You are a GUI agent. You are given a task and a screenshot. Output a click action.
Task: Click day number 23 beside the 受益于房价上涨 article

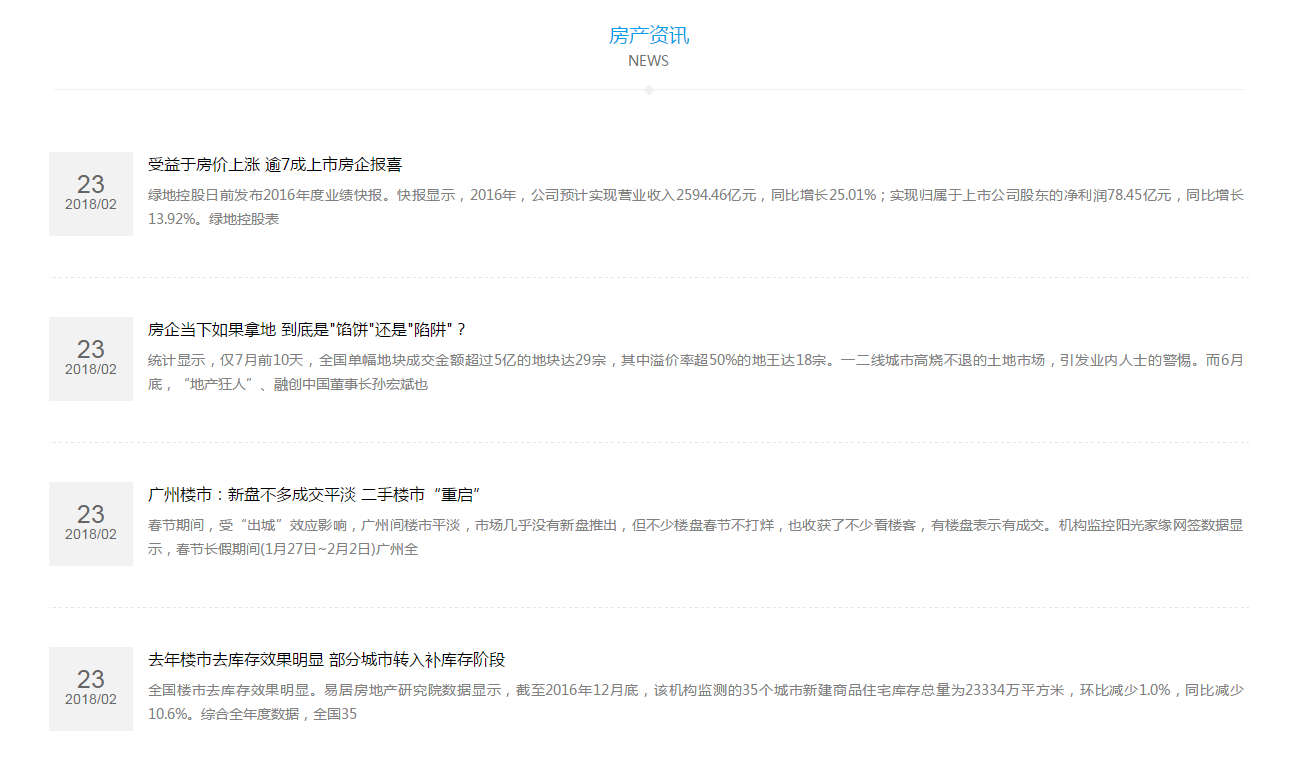(91, 184)
